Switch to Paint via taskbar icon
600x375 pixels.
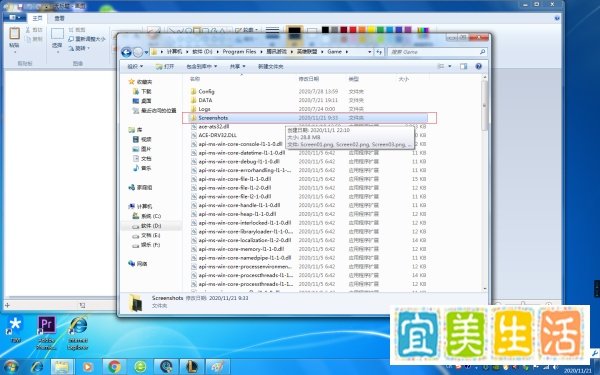point(218,367)
